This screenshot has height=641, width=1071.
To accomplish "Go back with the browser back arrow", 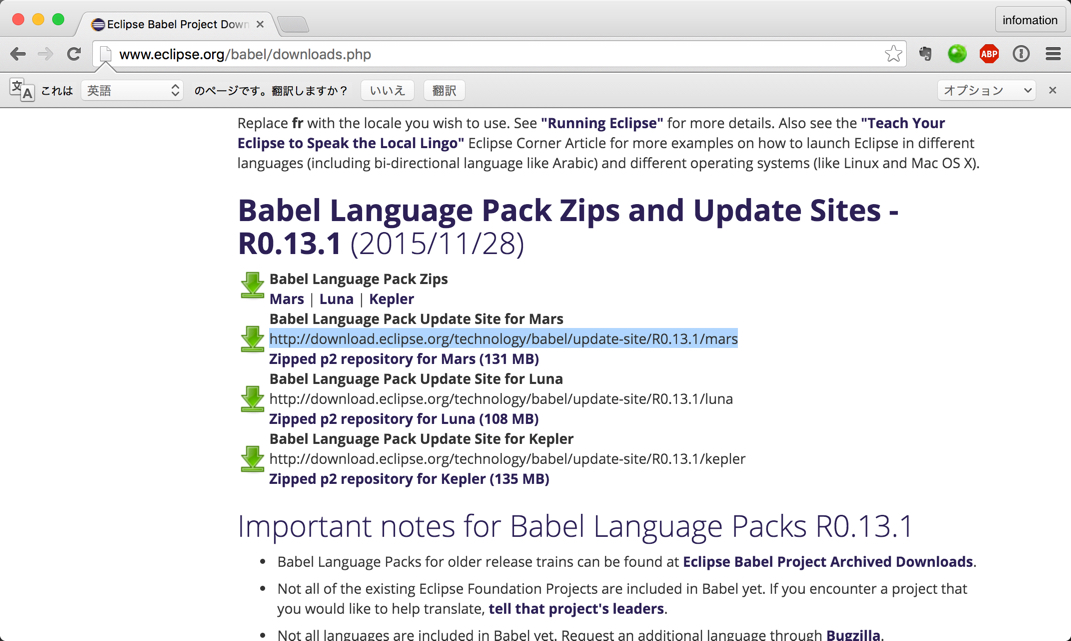I will 18,54.
